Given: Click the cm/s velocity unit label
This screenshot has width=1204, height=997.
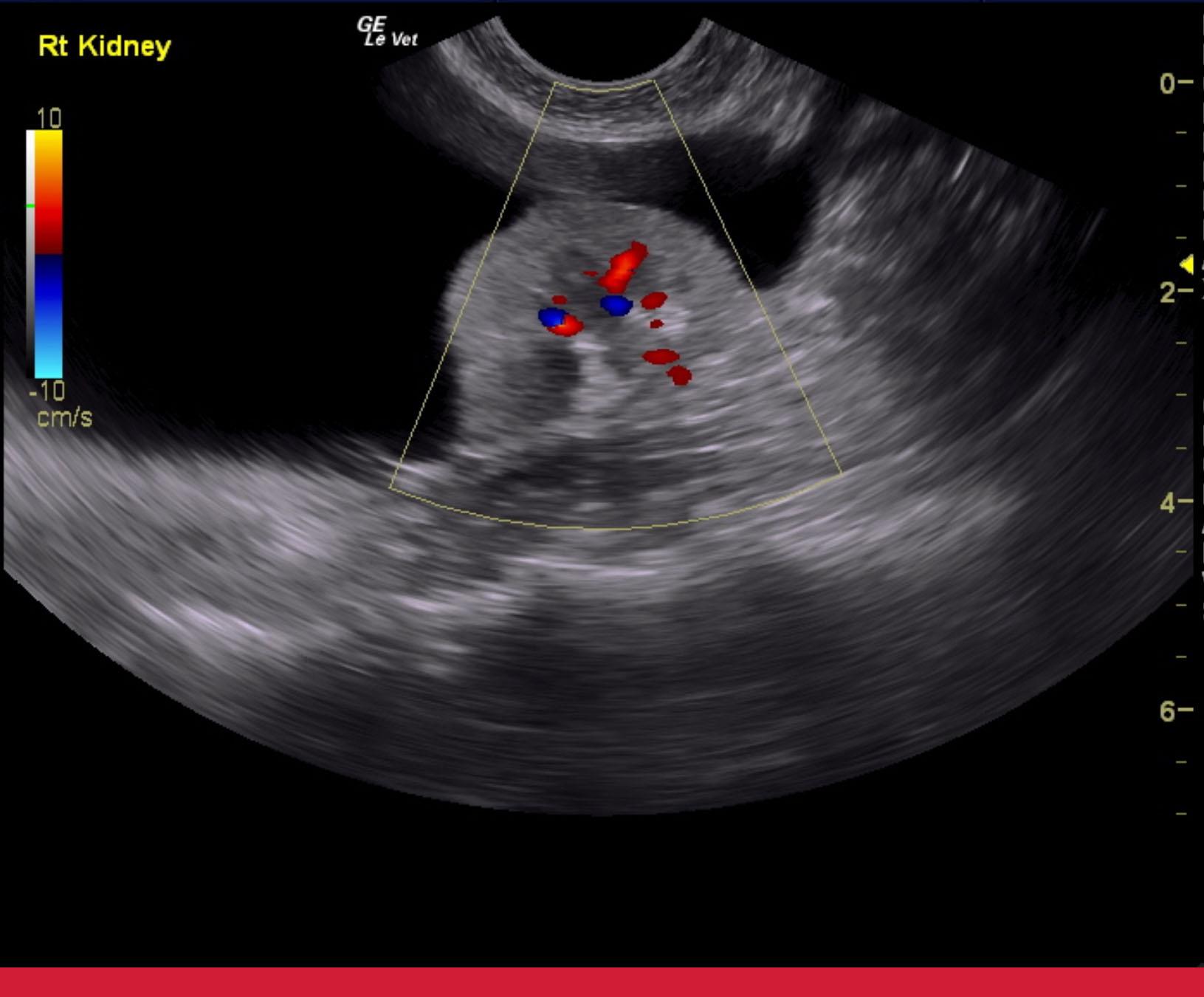Looking at the screenshot, I should [x=64, y=417].
